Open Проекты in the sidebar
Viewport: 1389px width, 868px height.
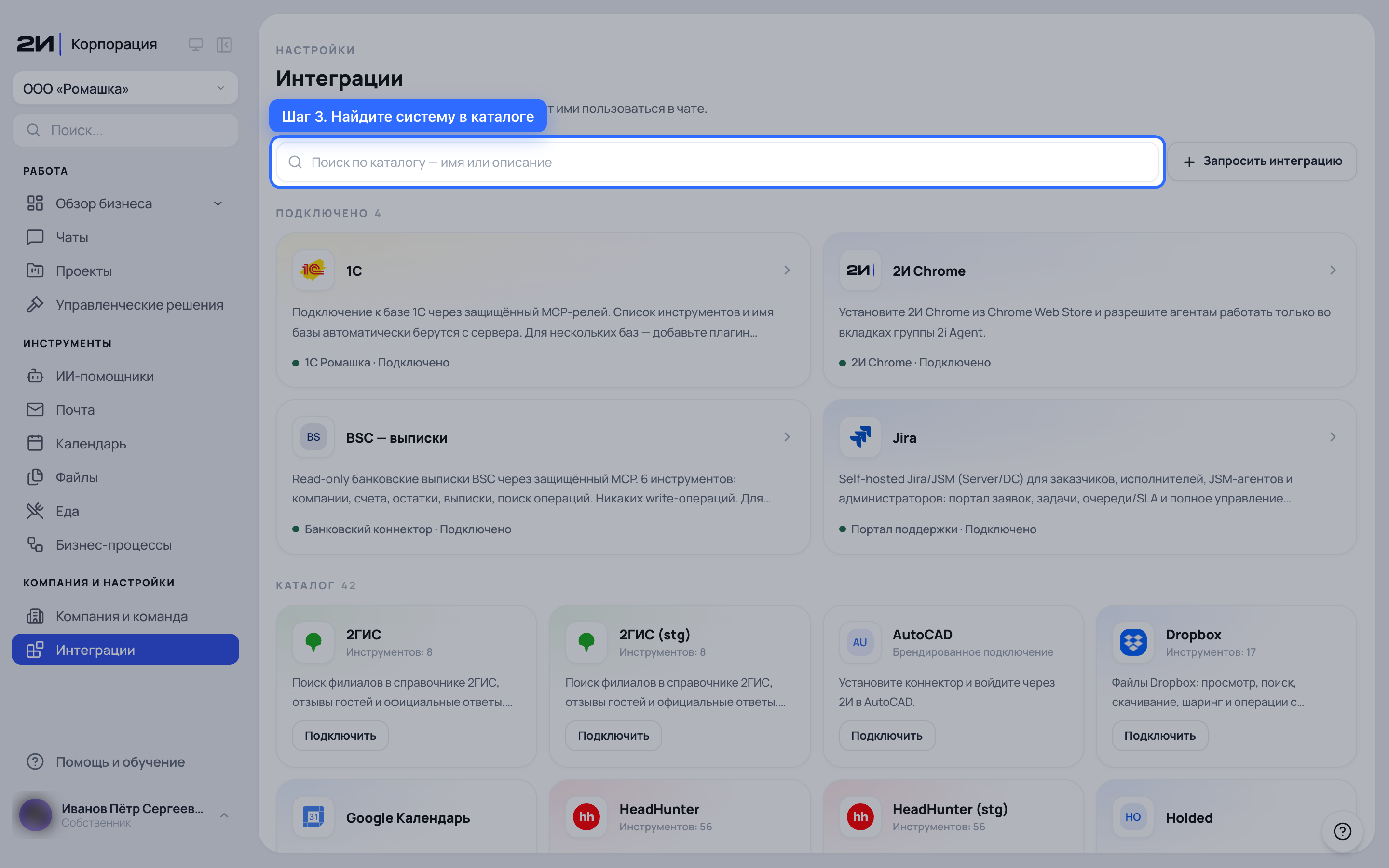(125, 271)
